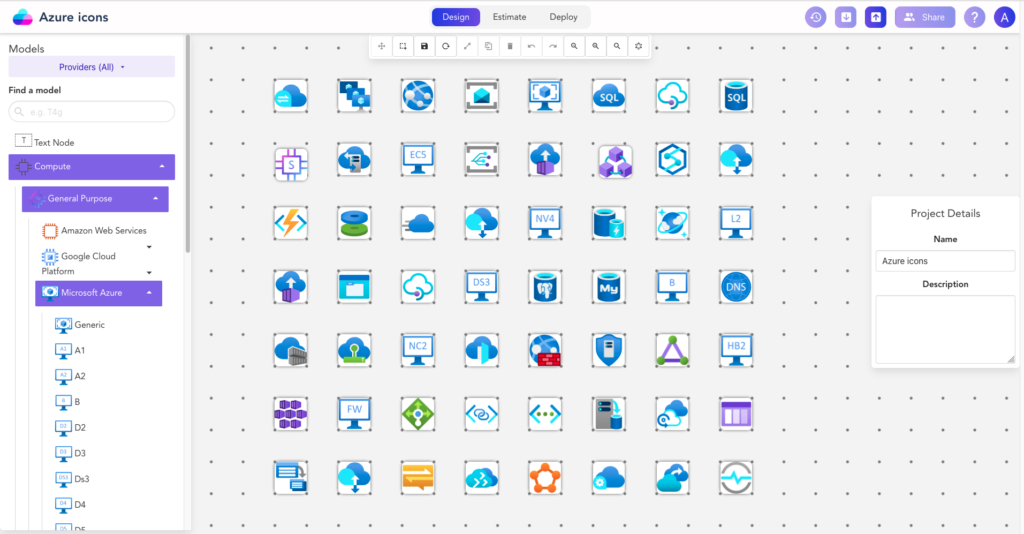Click the models sidebar scrollbar
This screenshot has height=534, width=1024.
tap(188, 144)
